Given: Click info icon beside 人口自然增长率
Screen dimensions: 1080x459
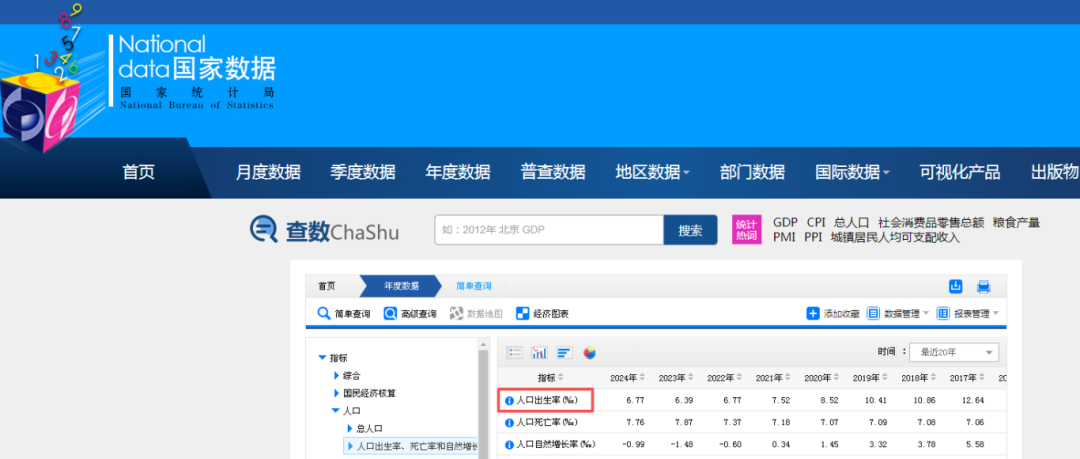Looking at the screenshot, I should click(x=510, y=445).
